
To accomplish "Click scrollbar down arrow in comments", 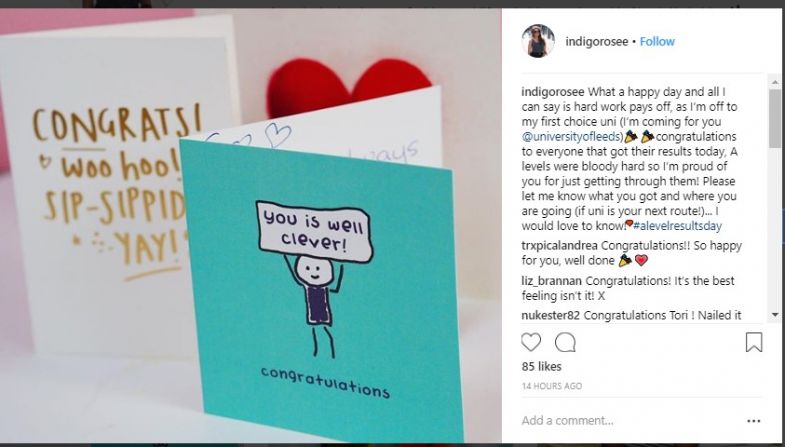I will [775, 315].
